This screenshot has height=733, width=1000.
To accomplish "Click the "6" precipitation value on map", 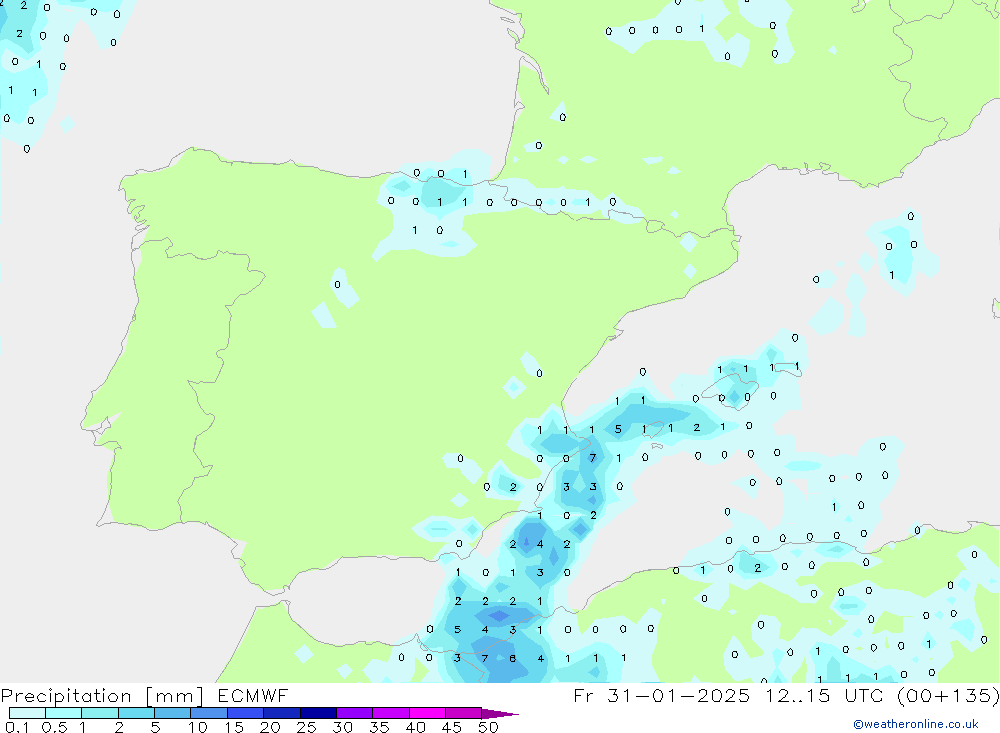I will tap(513, 658).
